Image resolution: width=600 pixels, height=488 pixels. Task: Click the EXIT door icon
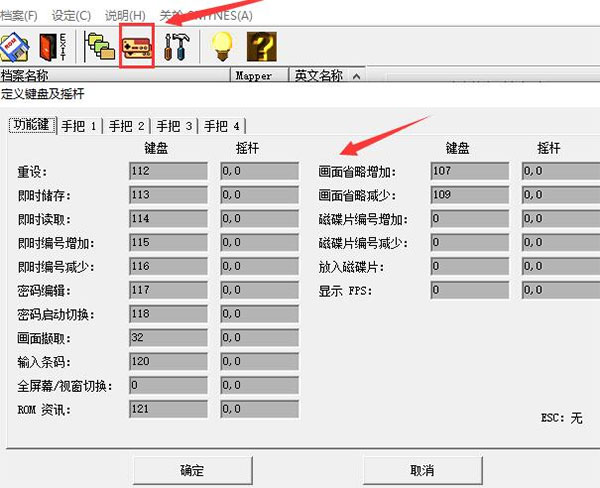[50, 47]
